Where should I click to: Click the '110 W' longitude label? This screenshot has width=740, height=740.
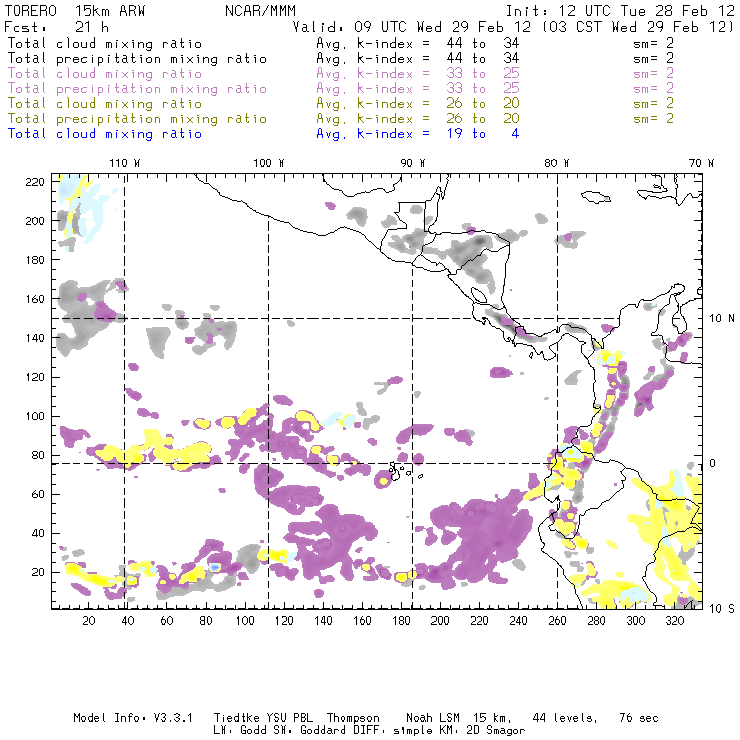(x=125, y=163)
